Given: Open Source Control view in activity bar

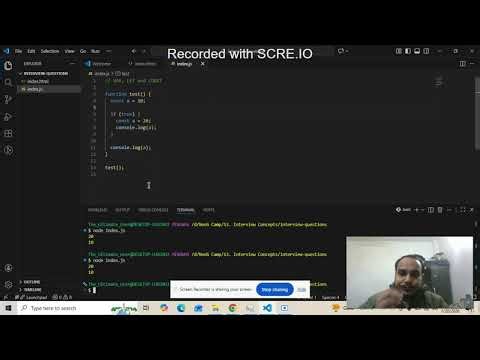Looking at the screenshot, I should pos(8,99).
